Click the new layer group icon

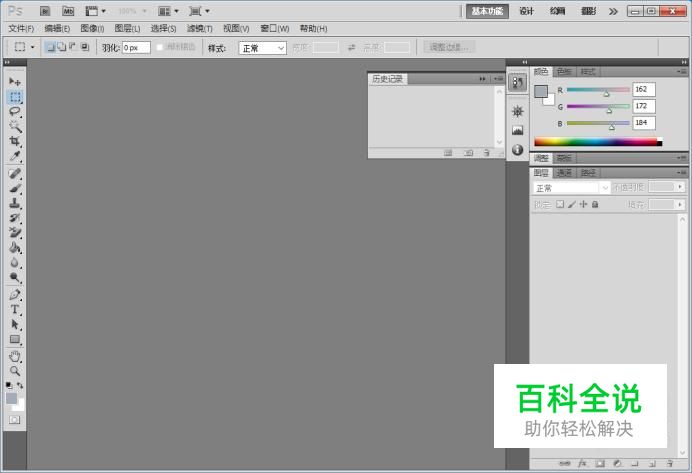635,463
